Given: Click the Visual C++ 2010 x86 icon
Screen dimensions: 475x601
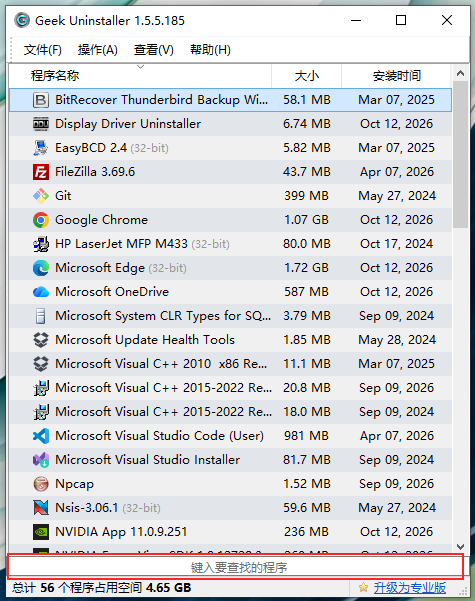Looking at the screenshot, I should point(41,364).
